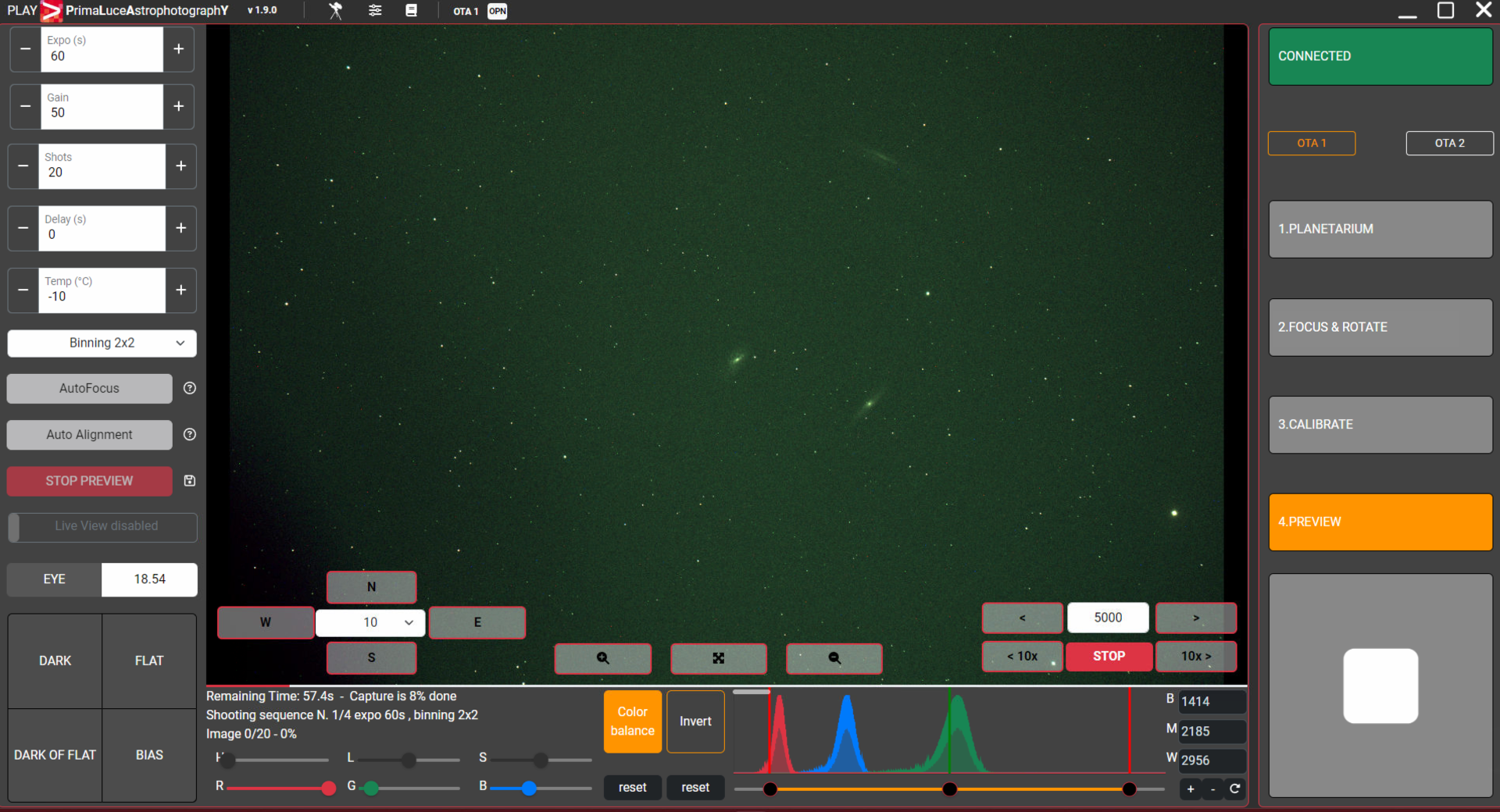Expand the OPN indicator next to OTA 1
The height and width of the screenshot is (812, 1500).
[497, 11]
